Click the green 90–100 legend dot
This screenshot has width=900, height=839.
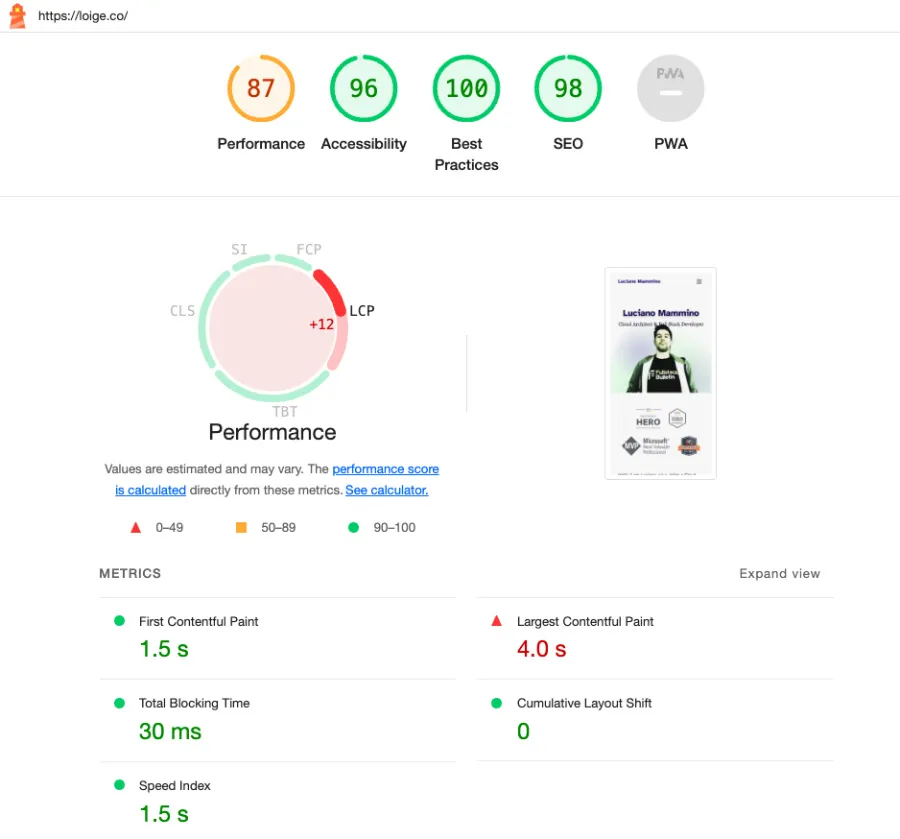tap(352, 527)
